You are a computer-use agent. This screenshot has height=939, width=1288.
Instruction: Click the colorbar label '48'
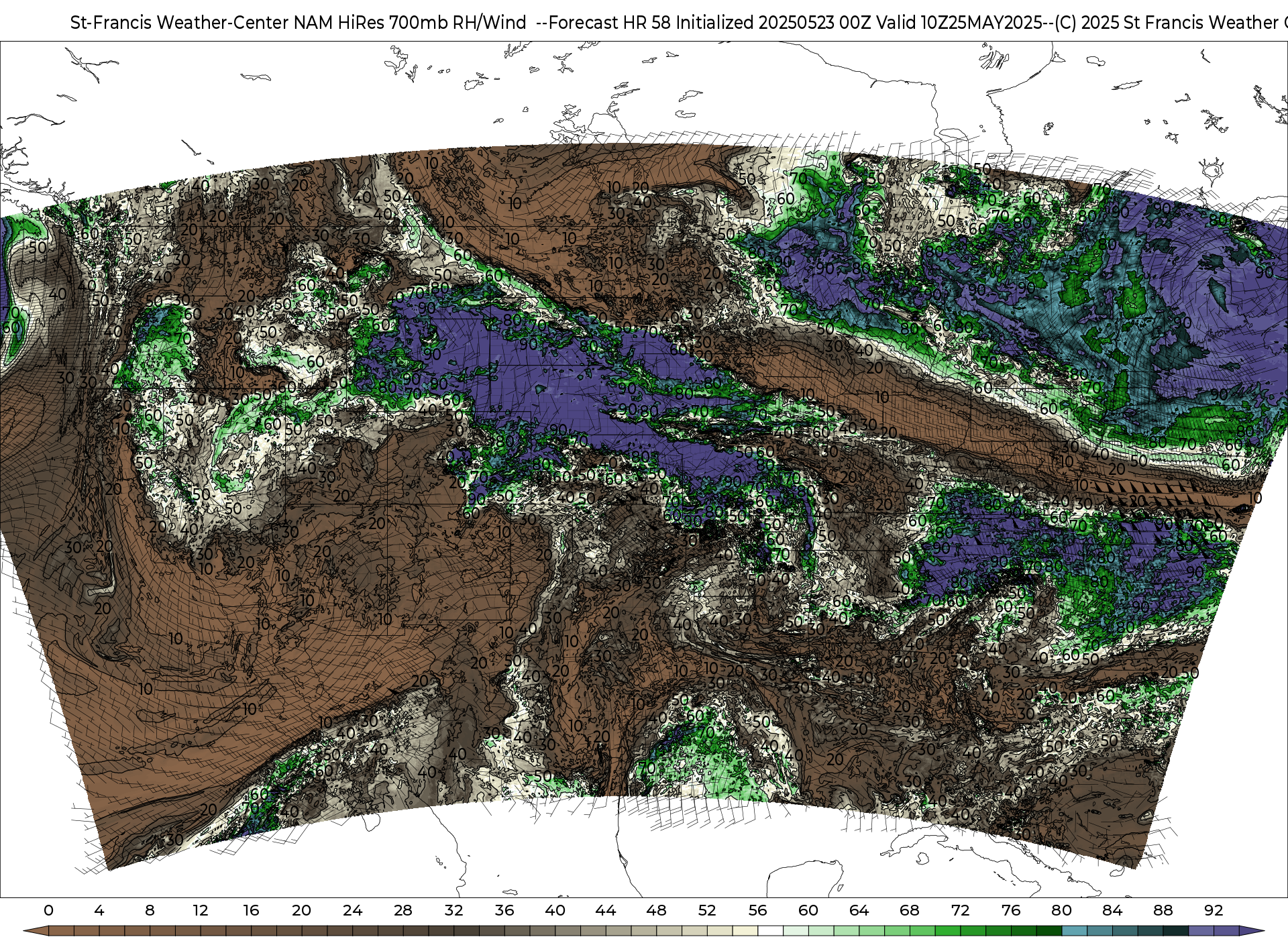(656, 910)
